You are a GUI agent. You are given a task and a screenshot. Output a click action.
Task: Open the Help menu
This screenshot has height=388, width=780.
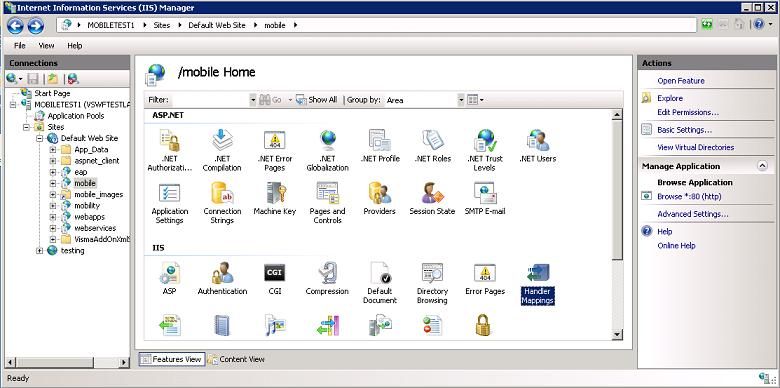74,46
